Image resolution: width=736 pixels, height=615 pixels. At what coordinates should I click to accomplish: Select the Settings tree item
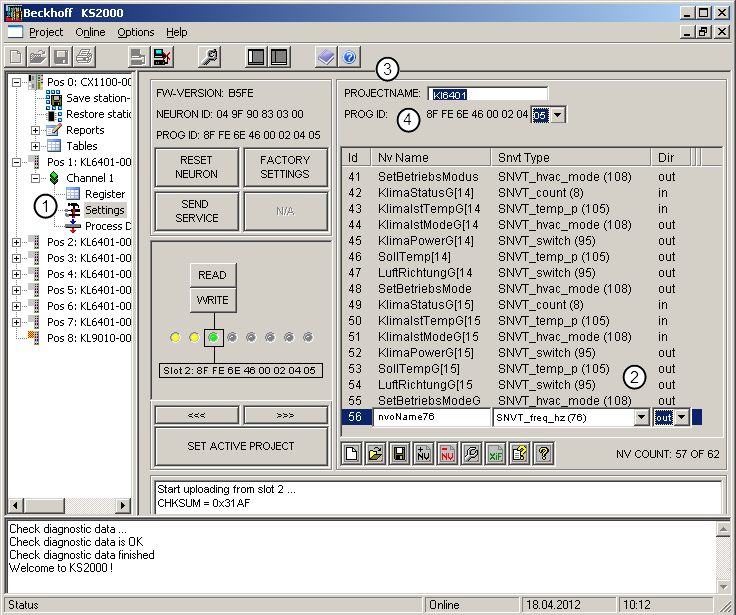point(105,210)
